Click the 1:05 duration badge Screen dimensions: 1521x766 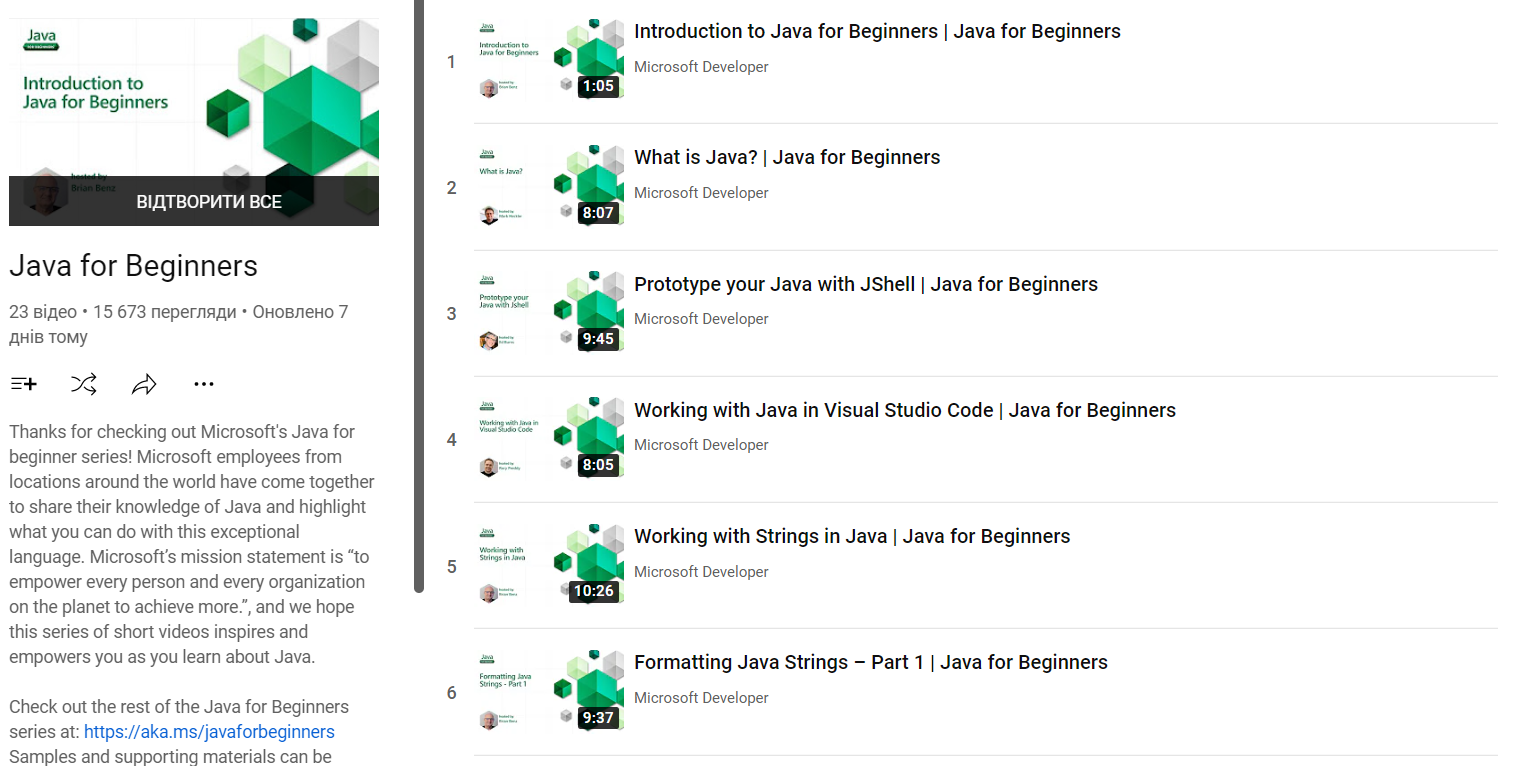(x=598, y=86)
